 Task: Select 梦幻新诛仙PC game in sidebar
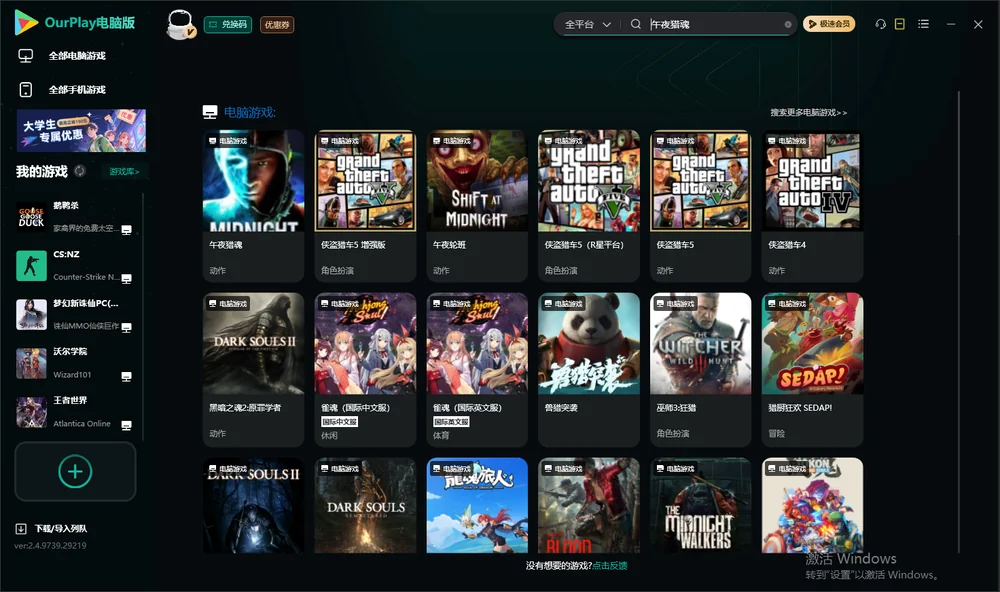point(74,314)
